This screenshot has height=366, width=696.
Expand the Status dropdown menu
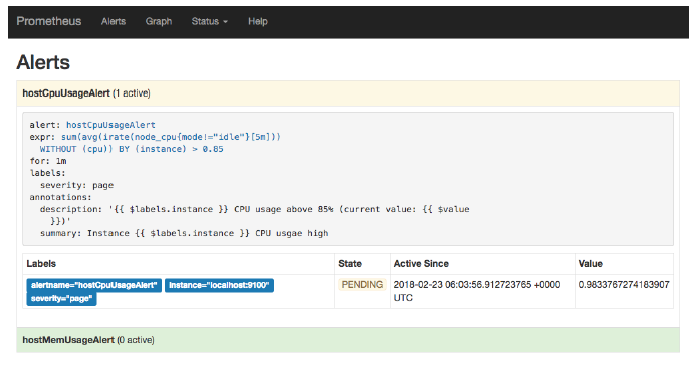point(210,21)
